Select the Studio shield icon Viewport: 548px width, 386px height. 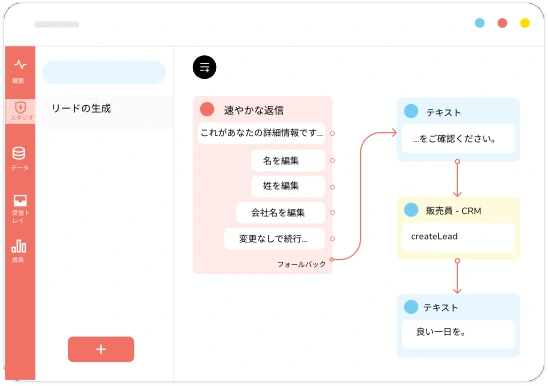tap(20, 107)
